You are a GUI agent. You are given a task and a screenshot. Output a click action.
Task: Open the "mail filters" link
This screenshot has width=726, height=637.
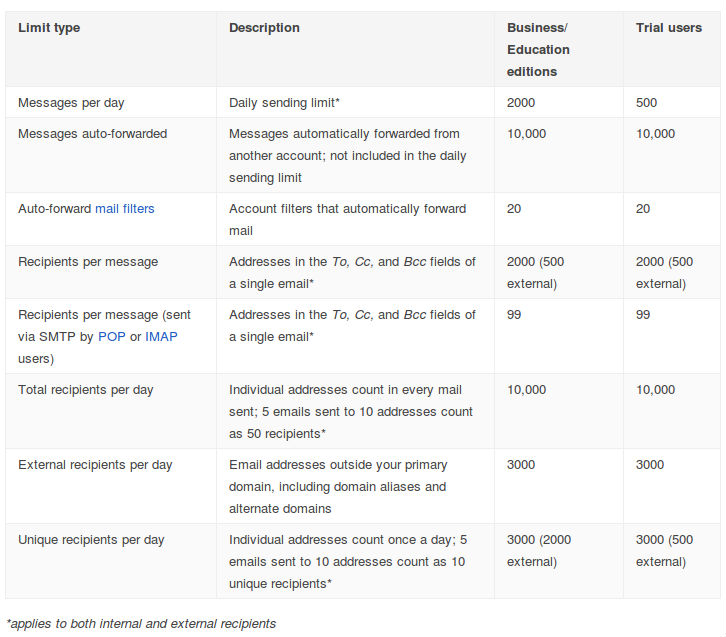(125, 209)
